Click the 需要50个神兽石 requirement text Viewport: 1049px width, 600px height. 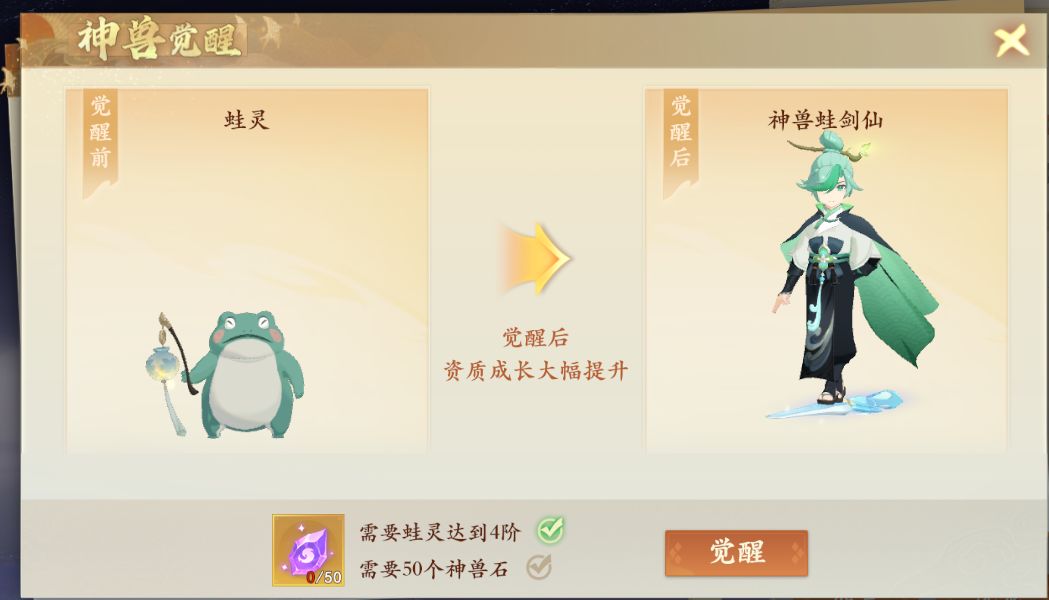pos(434,569)
